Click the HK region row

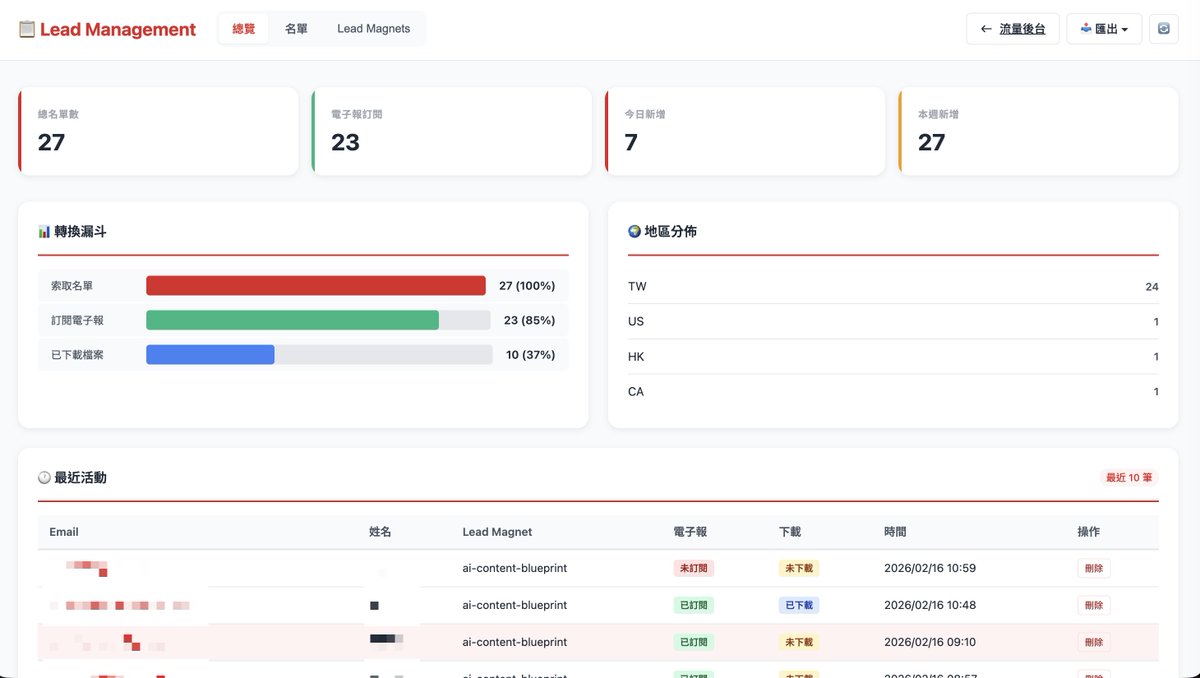pyautogui.click(x=893, y=356)
